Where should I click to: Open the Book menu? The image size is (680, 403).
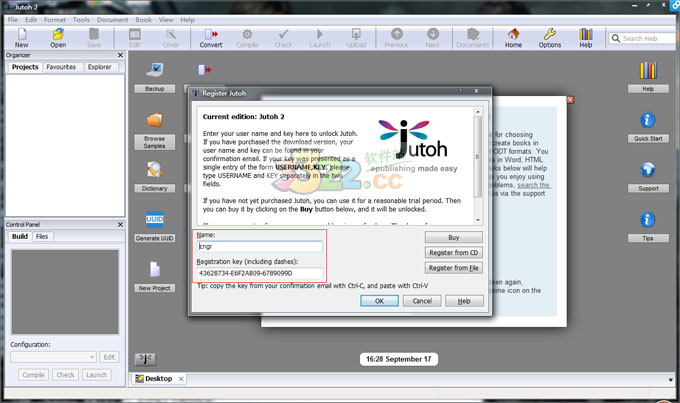pyautogui.click(x=144, y=20)
